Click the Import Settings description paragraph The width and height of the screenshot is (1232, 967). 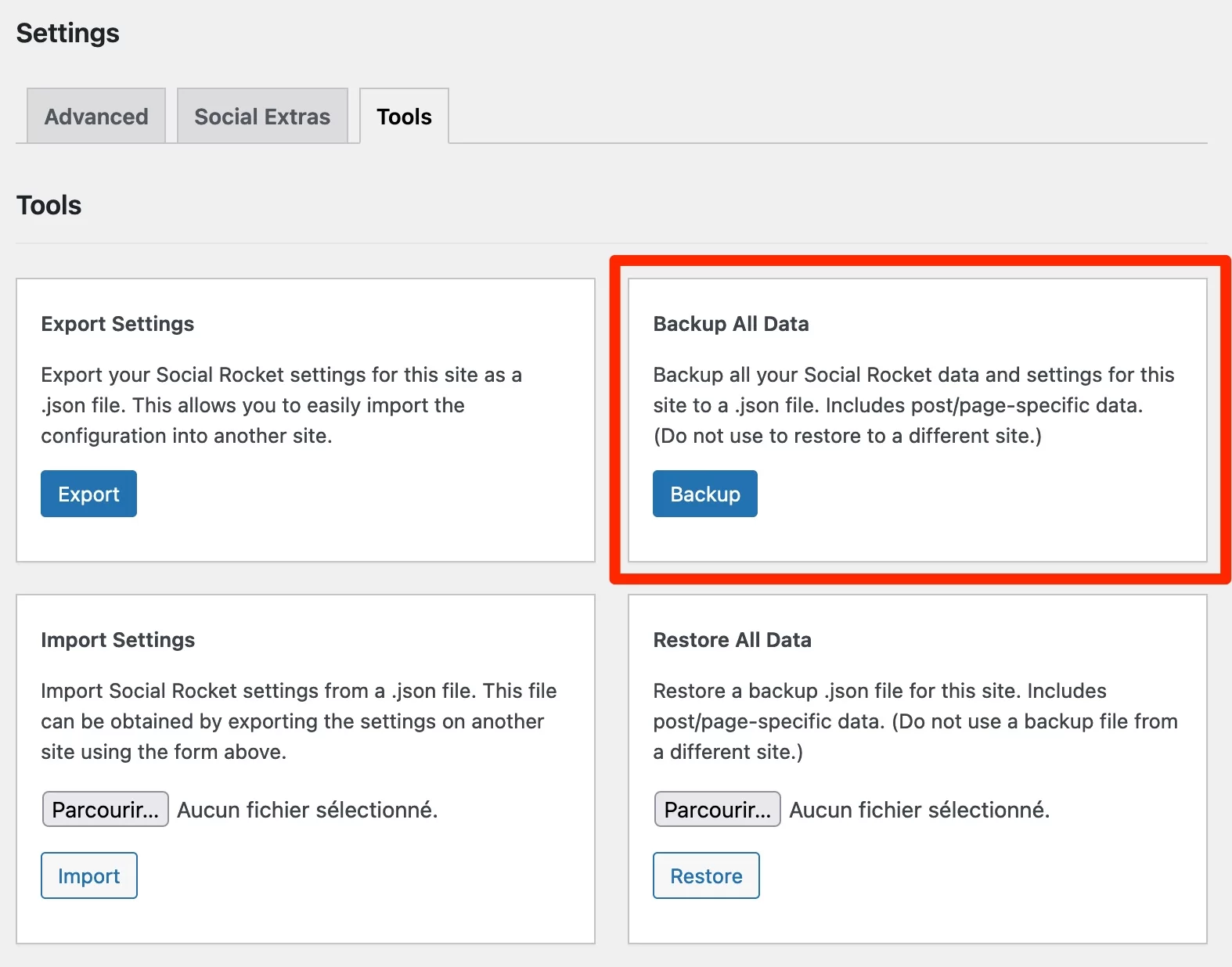click(299, 721)
